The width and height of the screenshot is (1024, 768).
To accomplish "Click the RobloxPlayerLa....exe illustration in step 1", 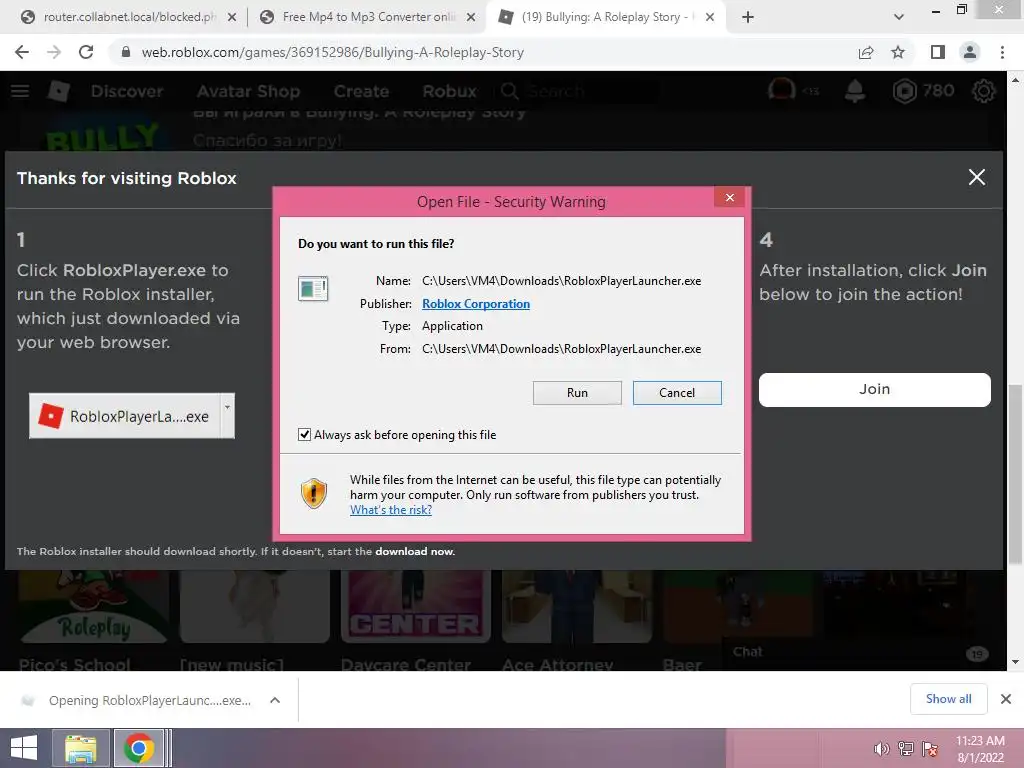I will click(132, 416).
